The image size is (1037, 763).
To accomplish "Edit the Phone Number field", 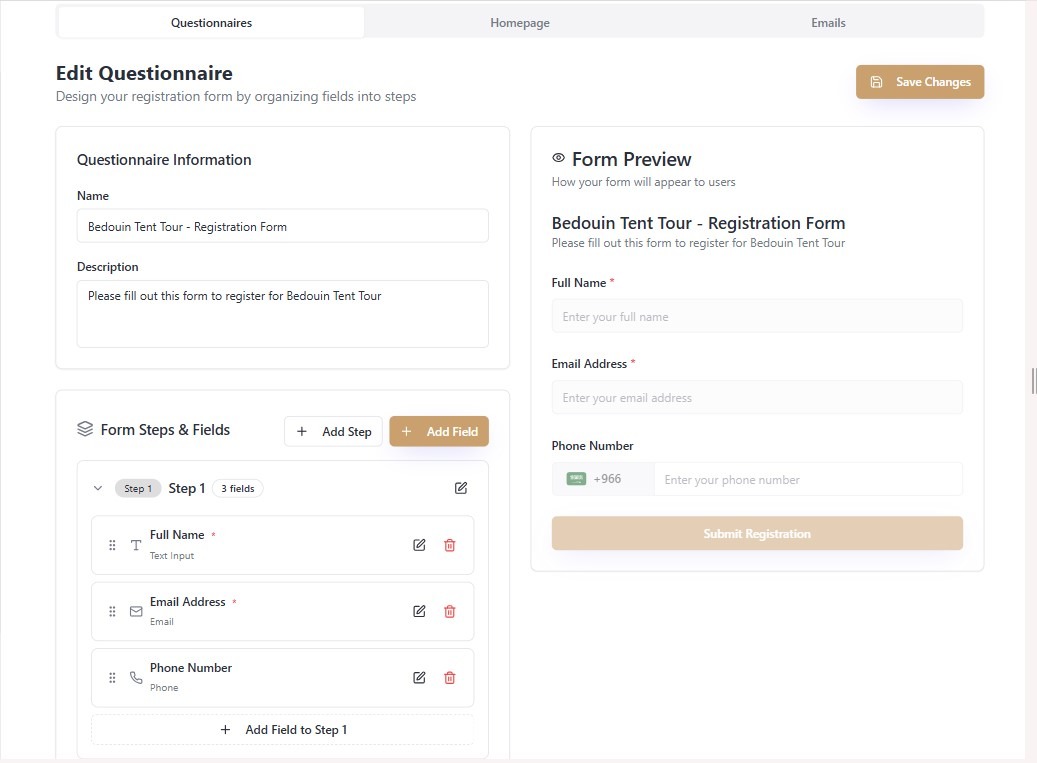I will [419, 677].
